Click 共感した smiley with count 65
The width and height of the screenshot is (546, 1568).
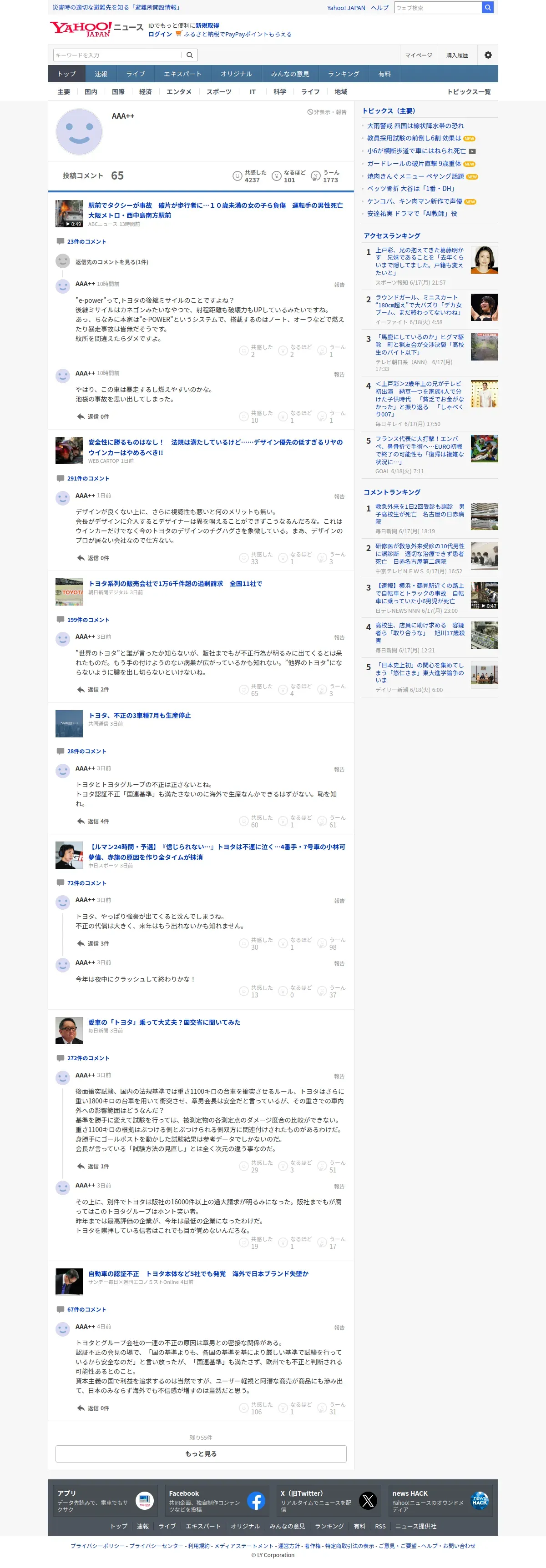[244, 690]
